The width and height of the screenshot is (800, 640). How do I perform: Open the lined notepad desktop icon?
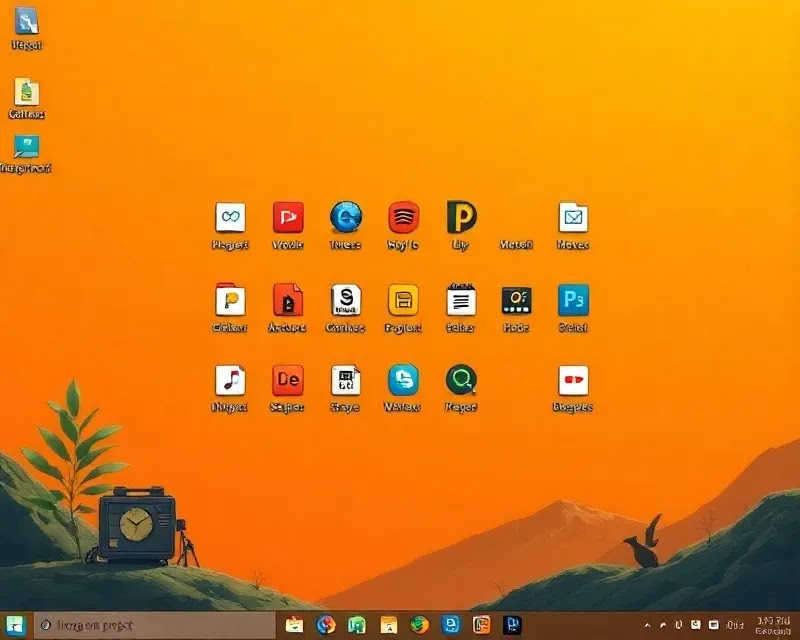pos(461,300)
